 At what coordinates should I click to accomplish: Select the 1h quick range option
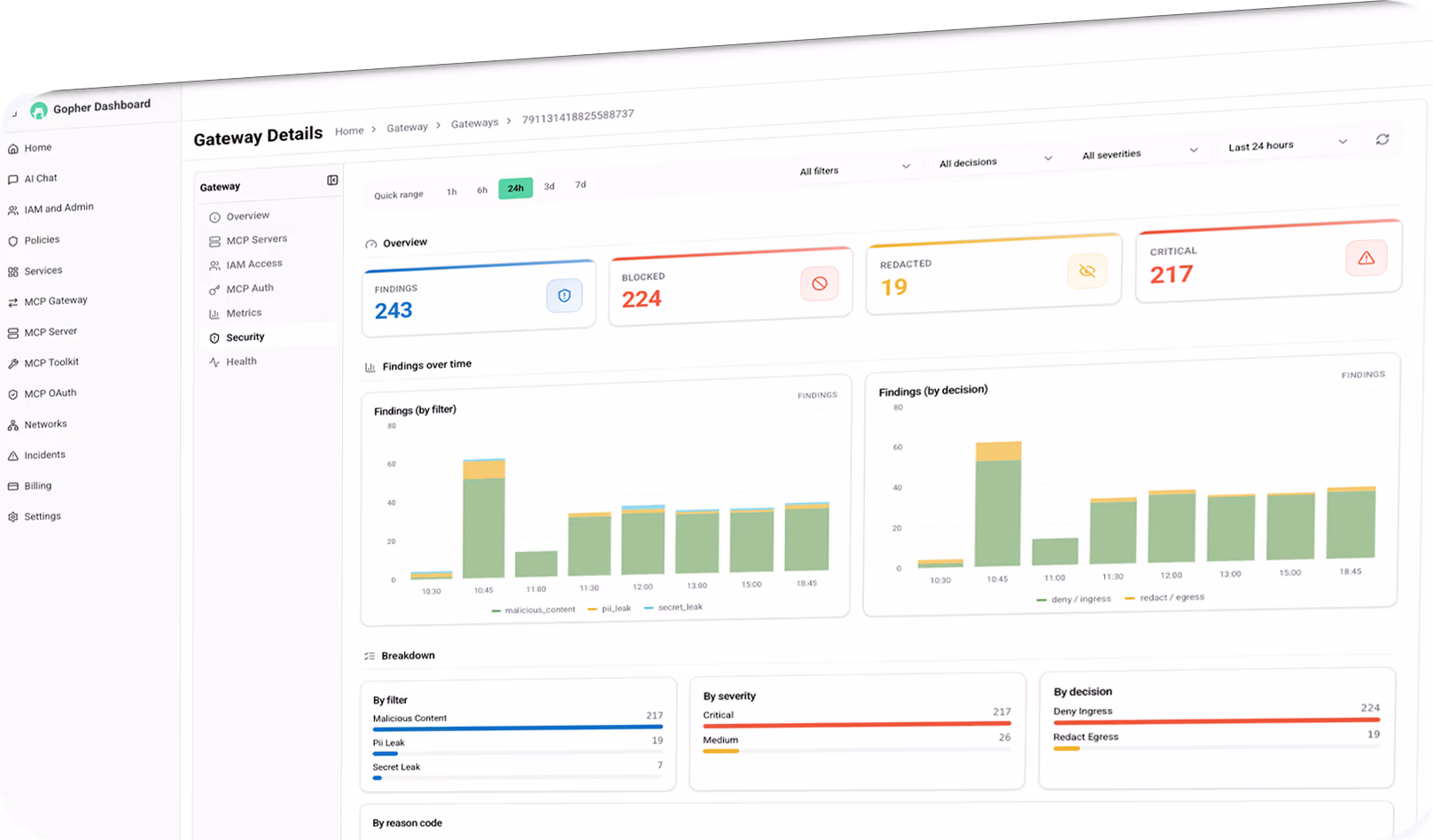pos(452,191)
